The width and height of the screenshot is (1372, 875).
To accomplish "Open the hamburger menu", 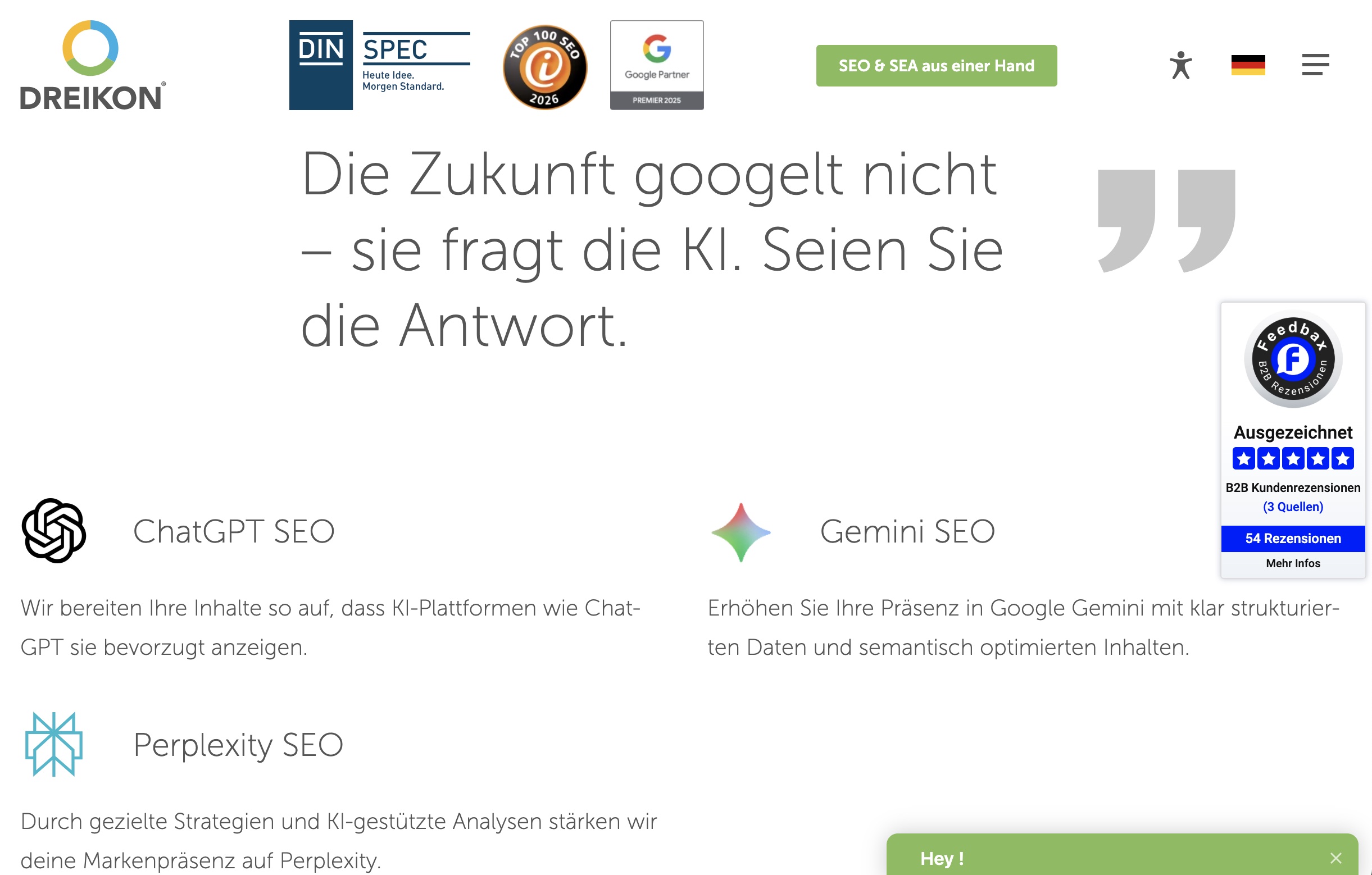I will 1315,65.
